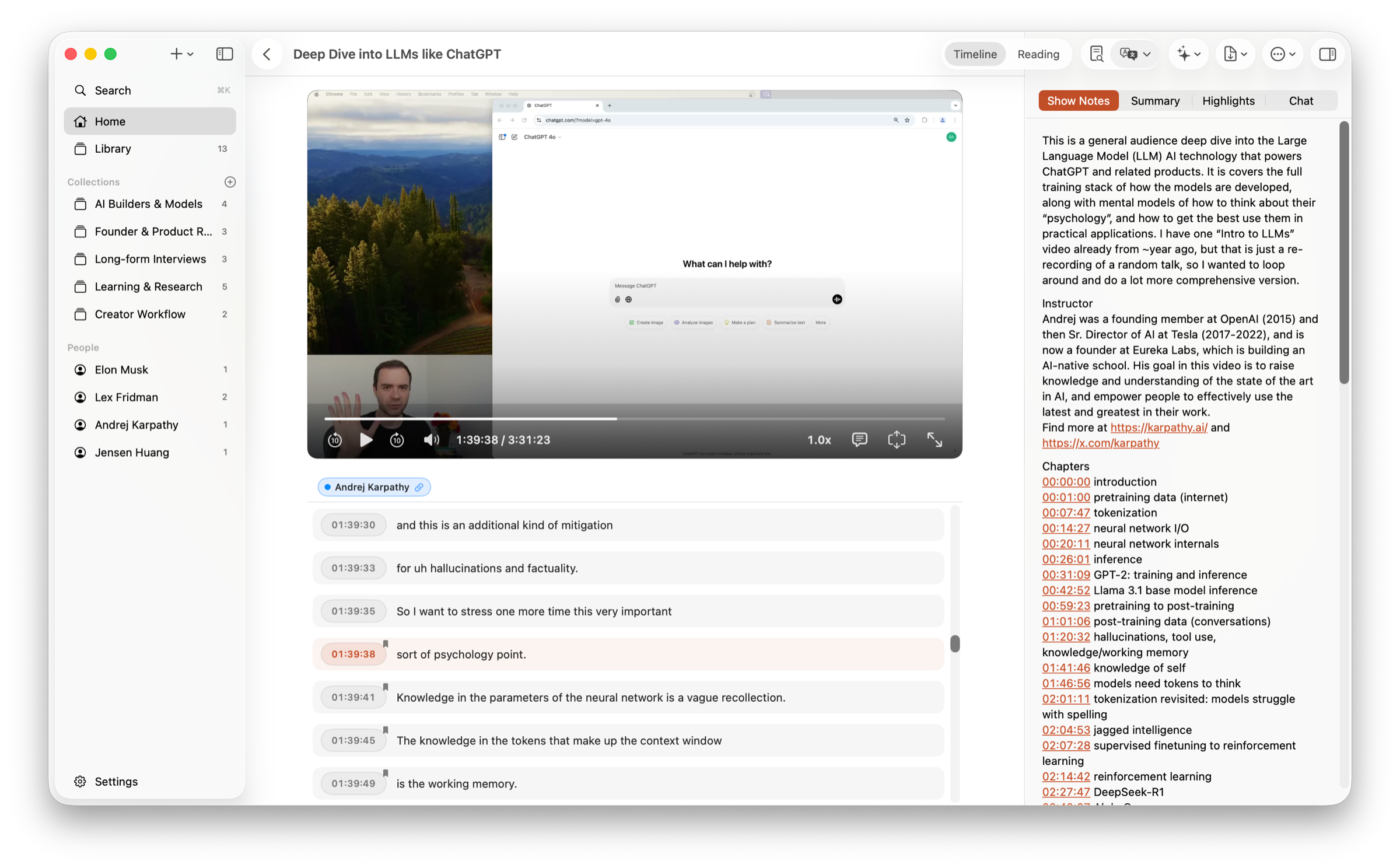Add a new collection with plus icon
The width and height of the screenshot is (1400, 868).
pos(230,182)
